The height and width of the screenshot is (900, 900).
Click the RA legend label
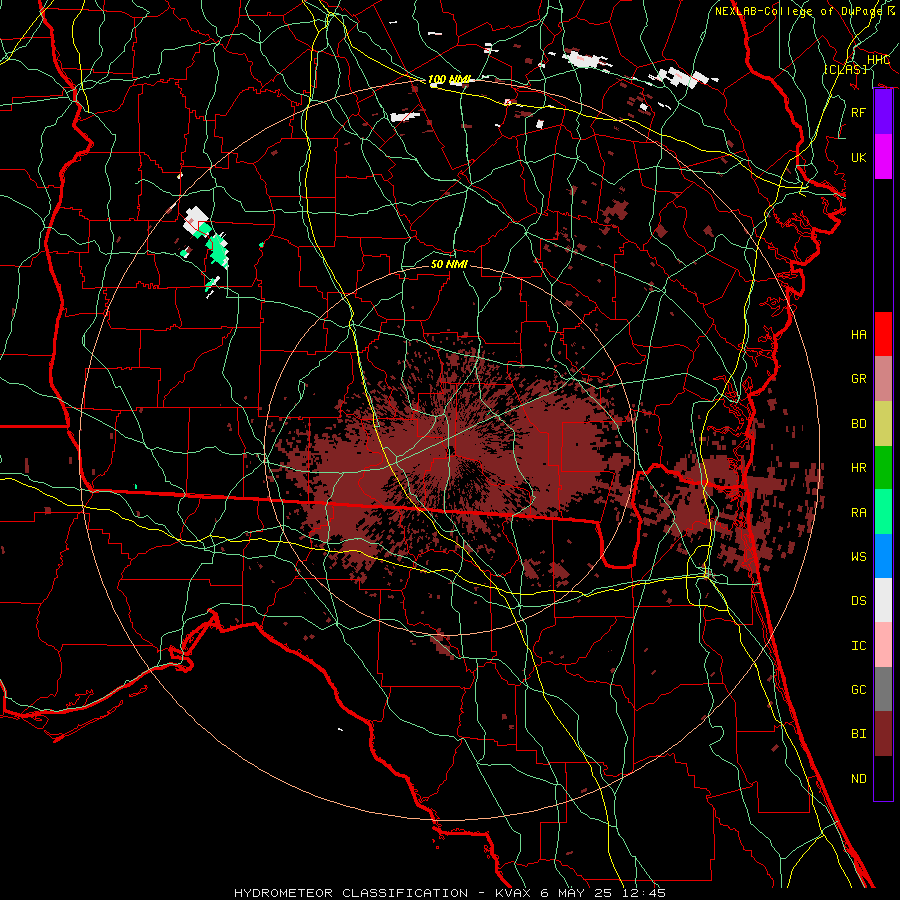[x=859, y=512]
